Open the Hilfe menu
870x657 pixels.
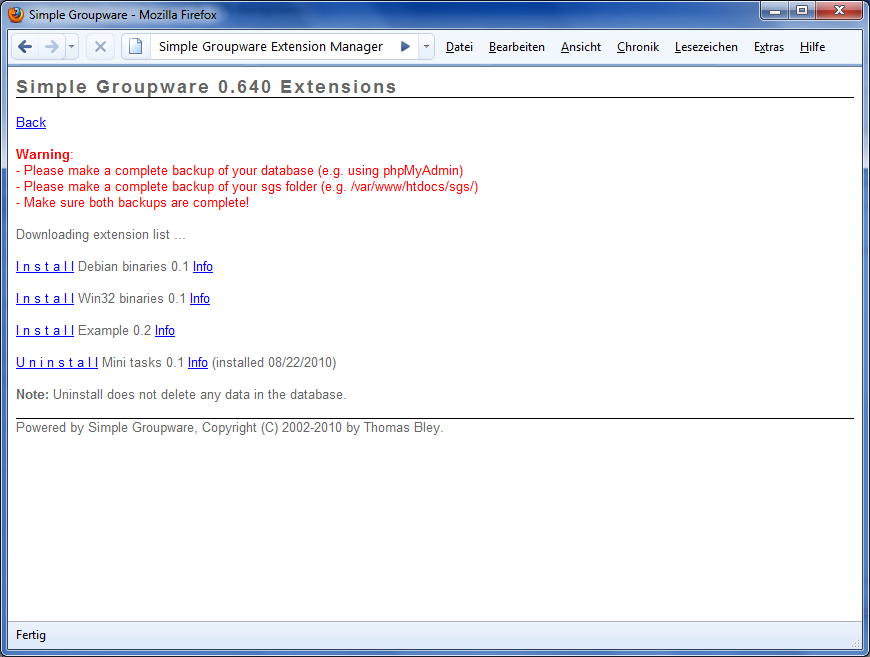[812, 47]
